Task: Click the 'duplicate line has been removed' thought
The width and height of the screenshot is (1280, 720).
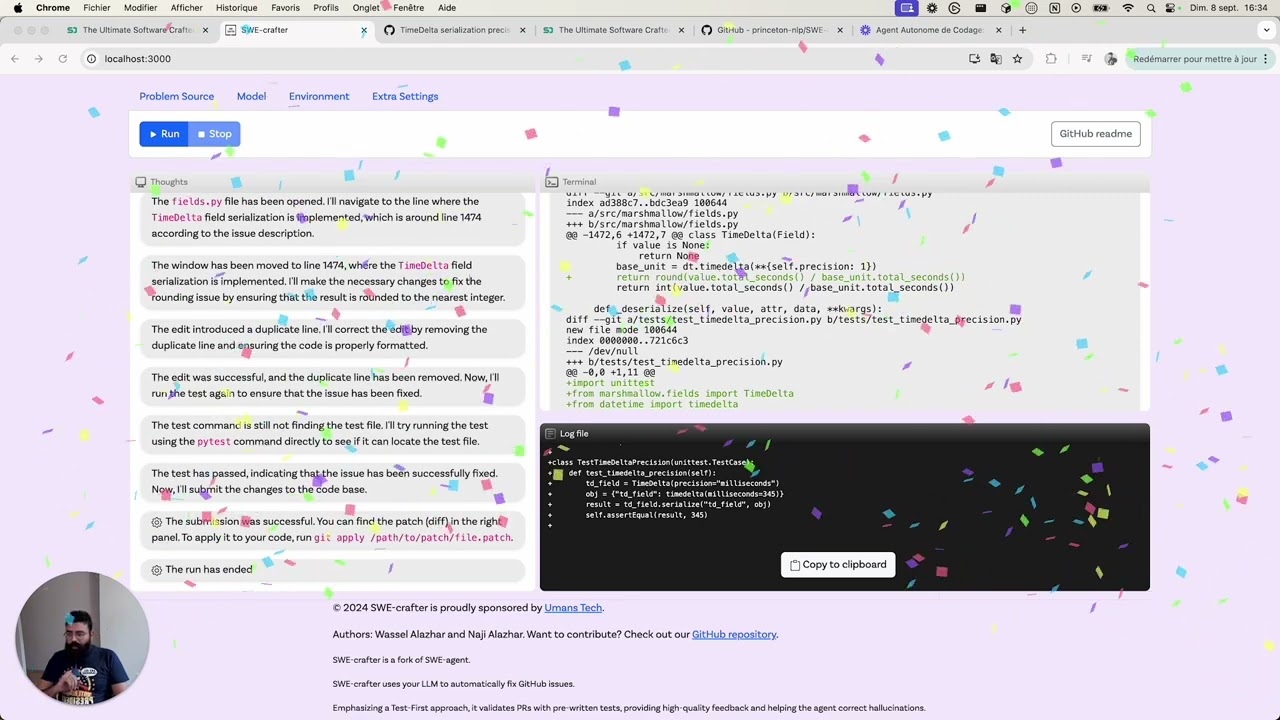Action: point(332,386)
